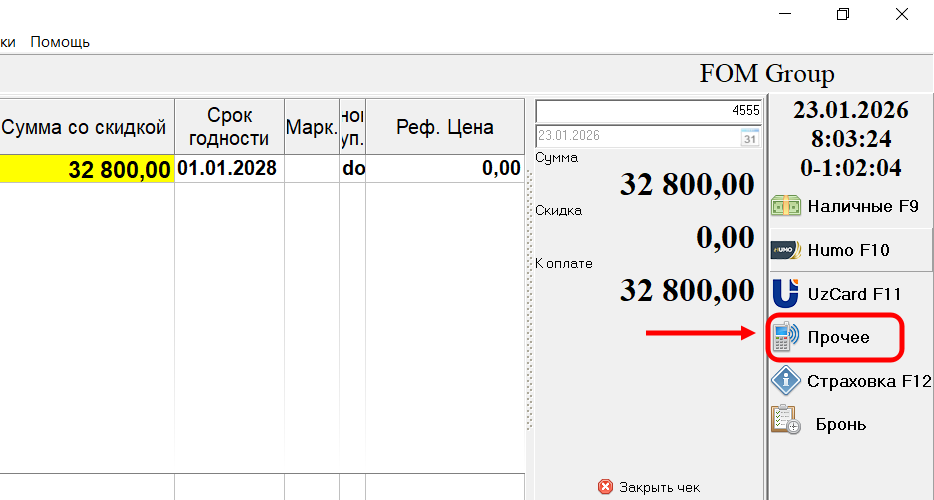The width and height of the screenshot is (934, 500).
Task: Click the dotted splitter beside the table
Action: (x=528, y=301)
